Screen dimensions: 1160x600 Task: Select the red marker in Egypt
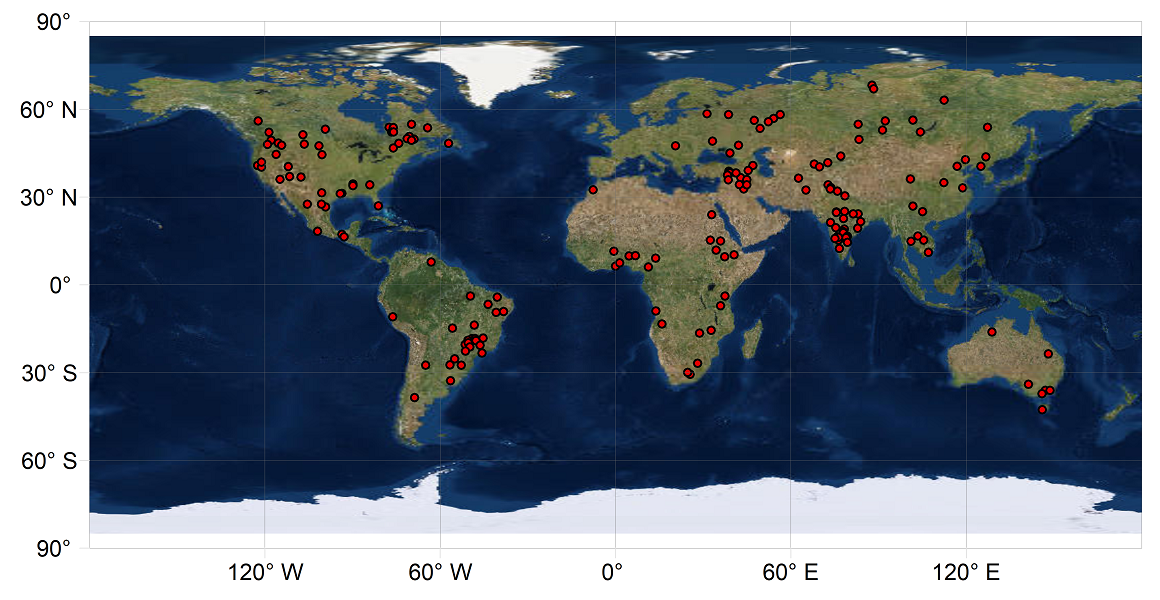[711, 215]
